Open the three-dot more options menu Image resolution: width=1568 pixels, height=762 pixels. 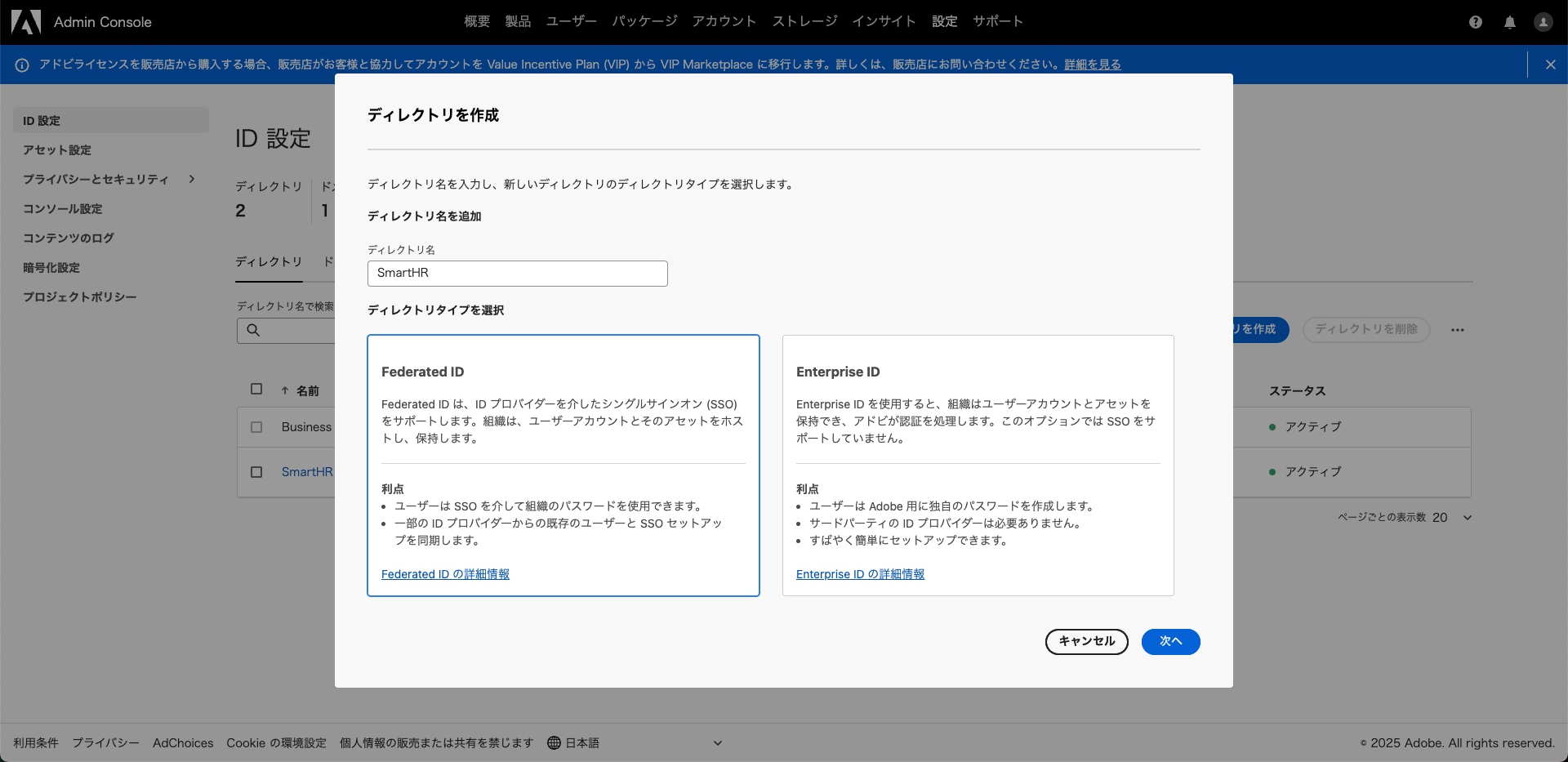click(1458, 330)
